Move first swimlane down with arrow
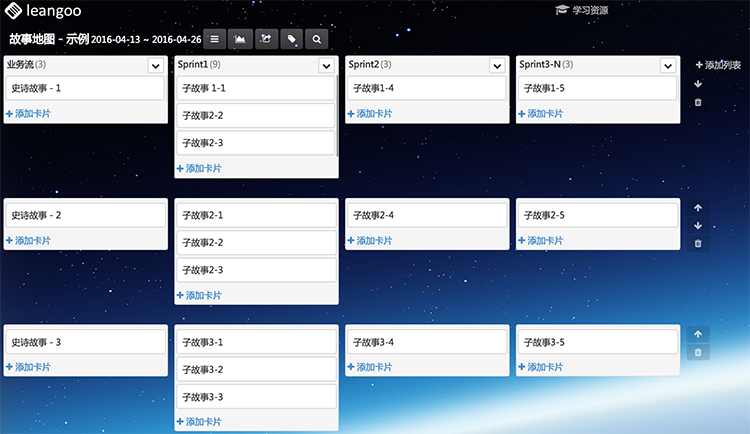This screenshot has width=750, height=434. point(698,83)
